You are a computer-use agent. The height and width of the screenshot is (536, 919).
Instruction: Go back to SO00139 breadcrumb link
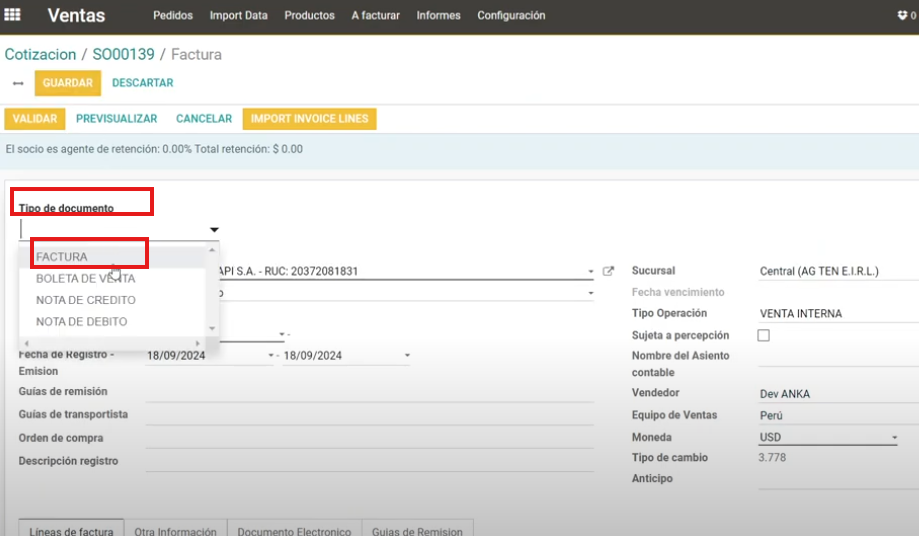pyautogui.click(x=123, y=54)
